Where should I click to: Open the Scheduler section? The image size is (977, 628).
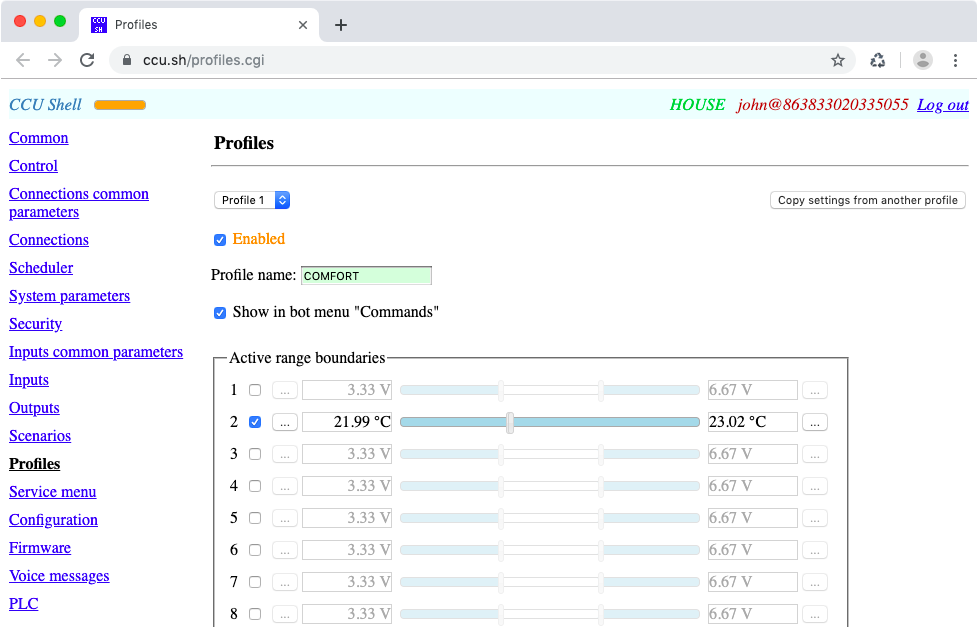click(x=41, y=268)
